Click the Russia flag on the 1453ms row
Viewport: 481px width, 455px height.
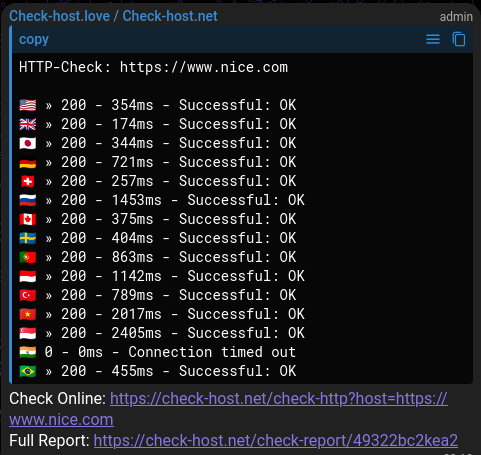point(28,200)
